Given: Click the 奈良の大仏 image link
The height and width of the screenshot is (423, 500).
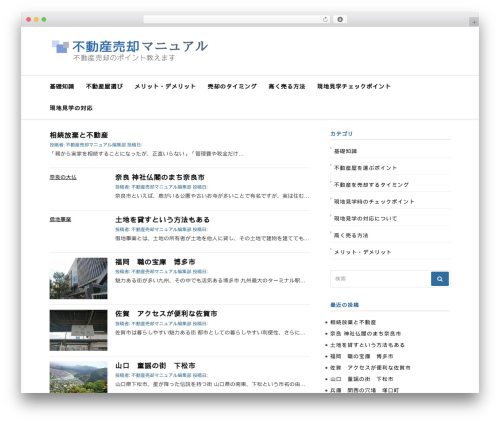Looking at the screenshot, I should [x=63, y=177].
